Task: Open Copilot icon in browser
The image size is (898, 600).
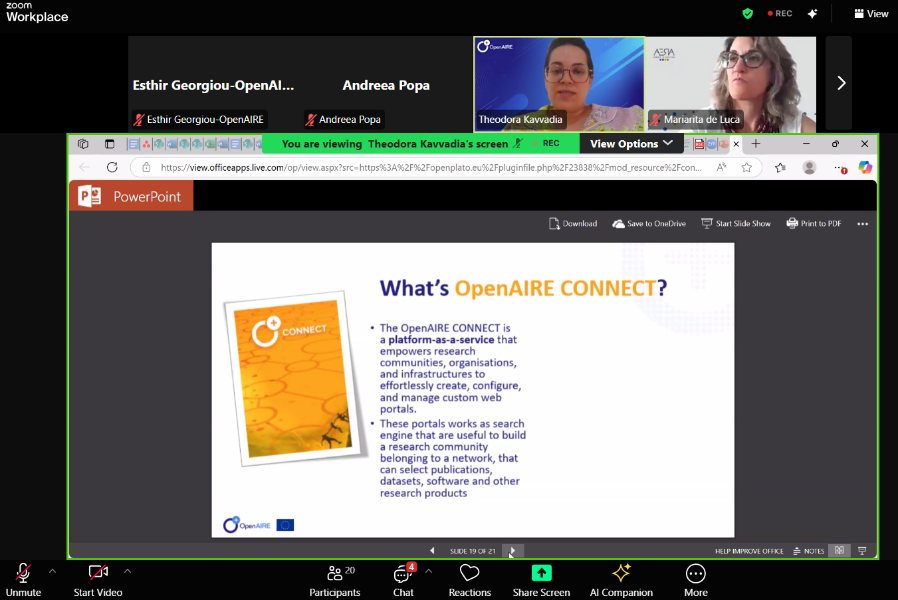Action: (865, 167)
